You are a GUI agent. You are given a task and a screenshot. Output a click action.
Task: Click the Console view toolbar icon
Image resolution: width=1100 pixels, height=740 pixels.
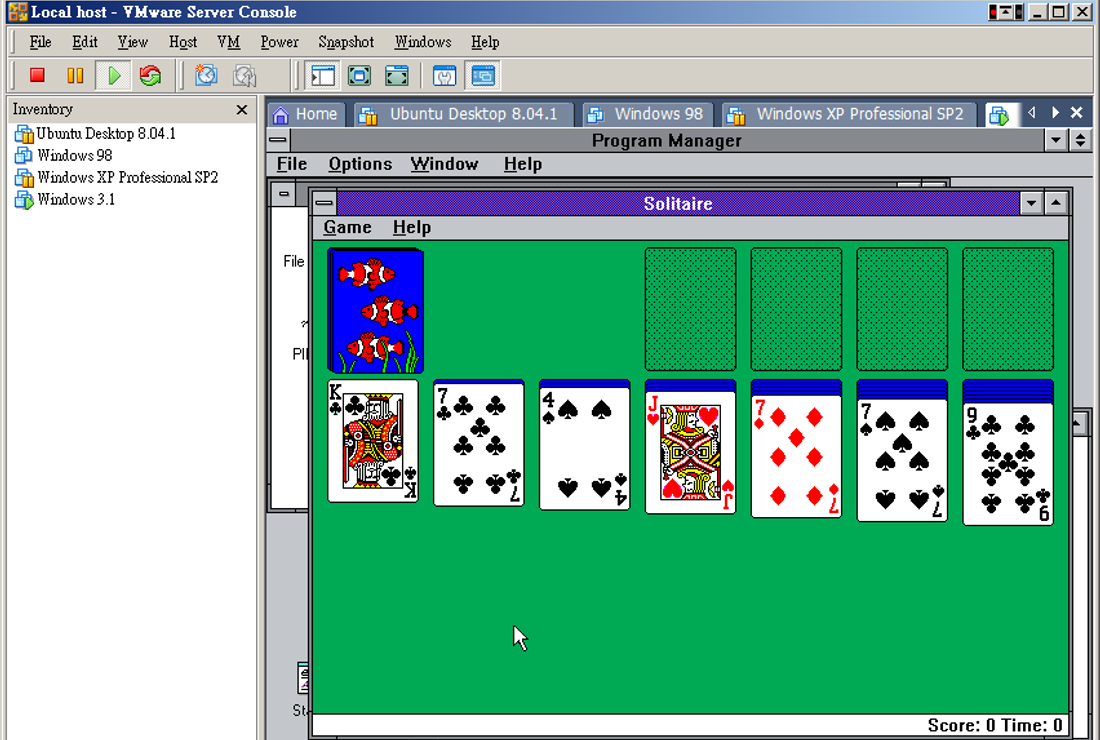483,75
